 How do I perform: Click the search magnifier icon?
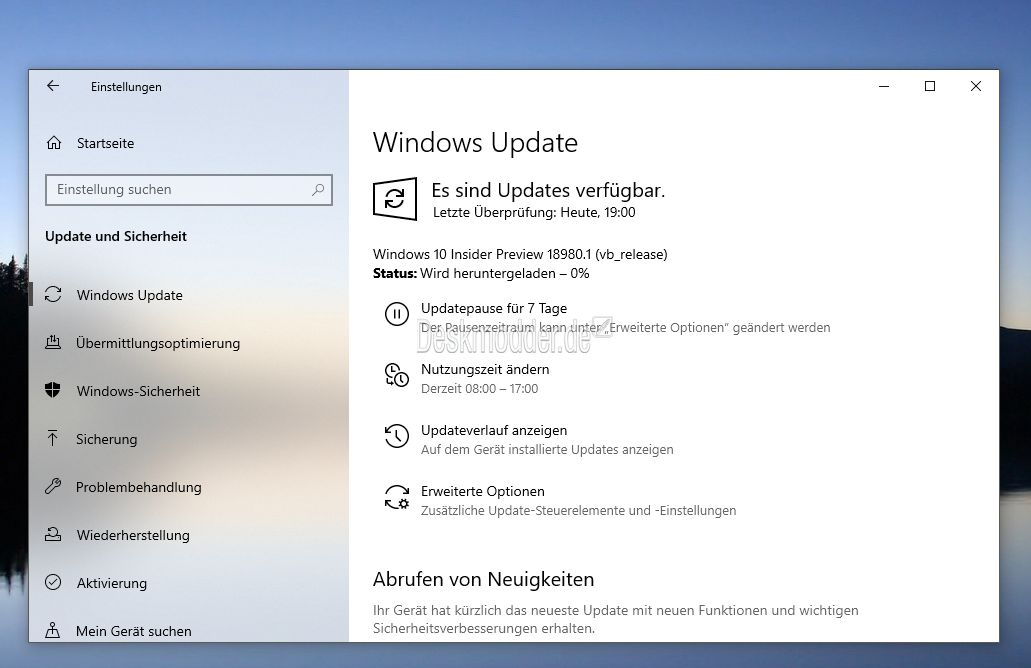click(318, 189)
